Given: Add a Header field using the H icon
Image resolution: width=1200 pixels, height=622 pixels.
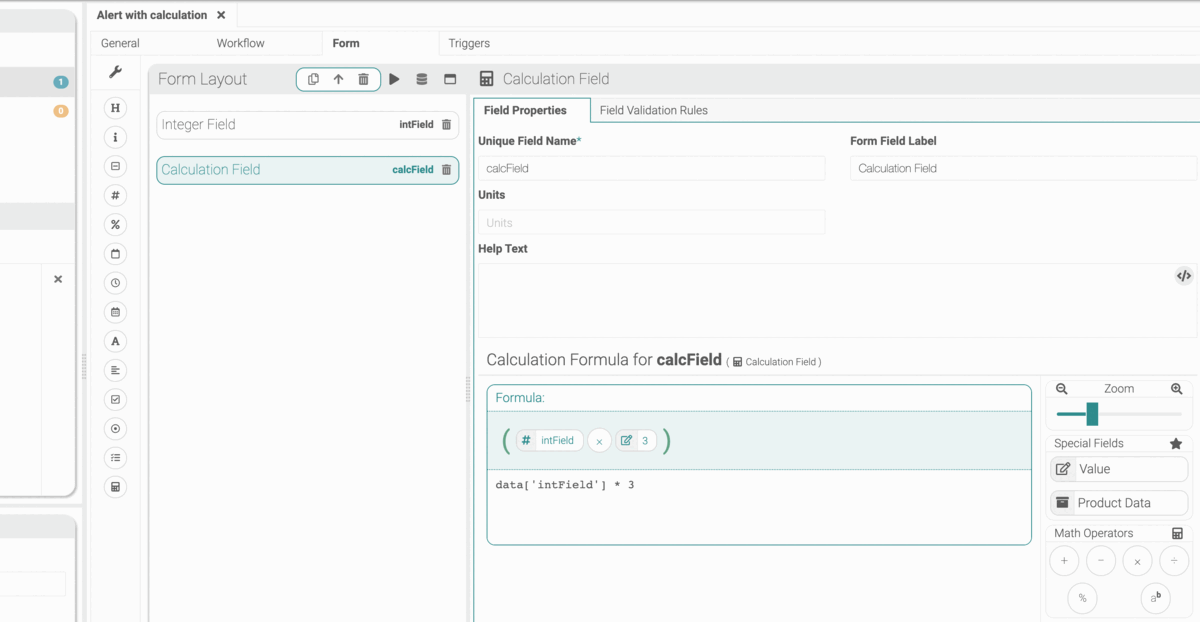Looking at the screenshot, I should coord(115,108).
